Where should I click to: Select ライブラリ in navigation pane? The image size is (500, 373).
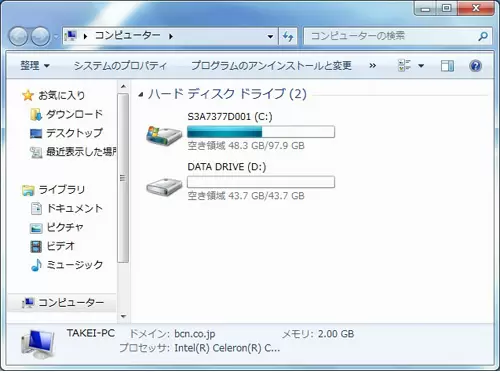point(62,190)
